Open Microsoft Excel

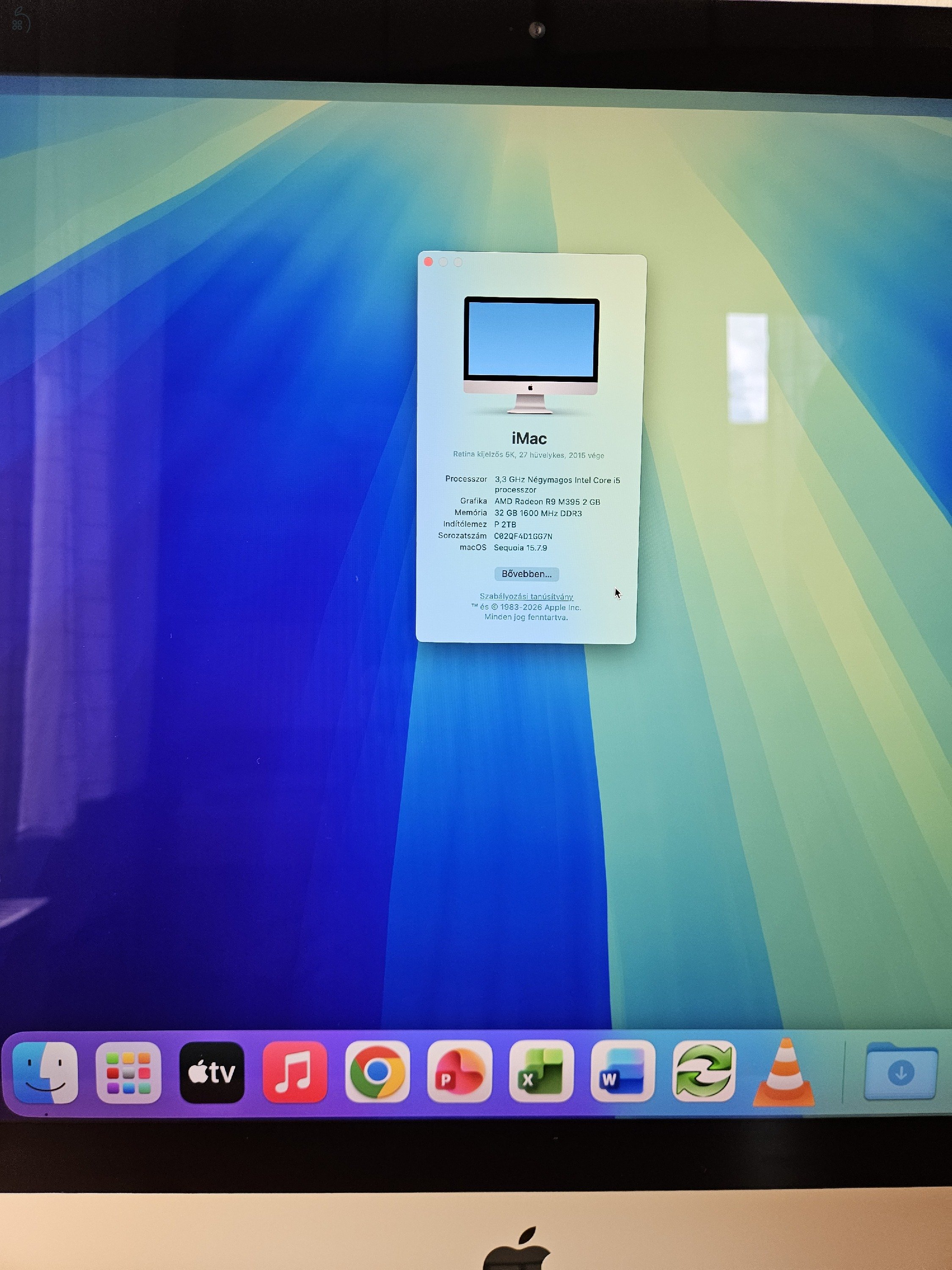[541, 1071]
